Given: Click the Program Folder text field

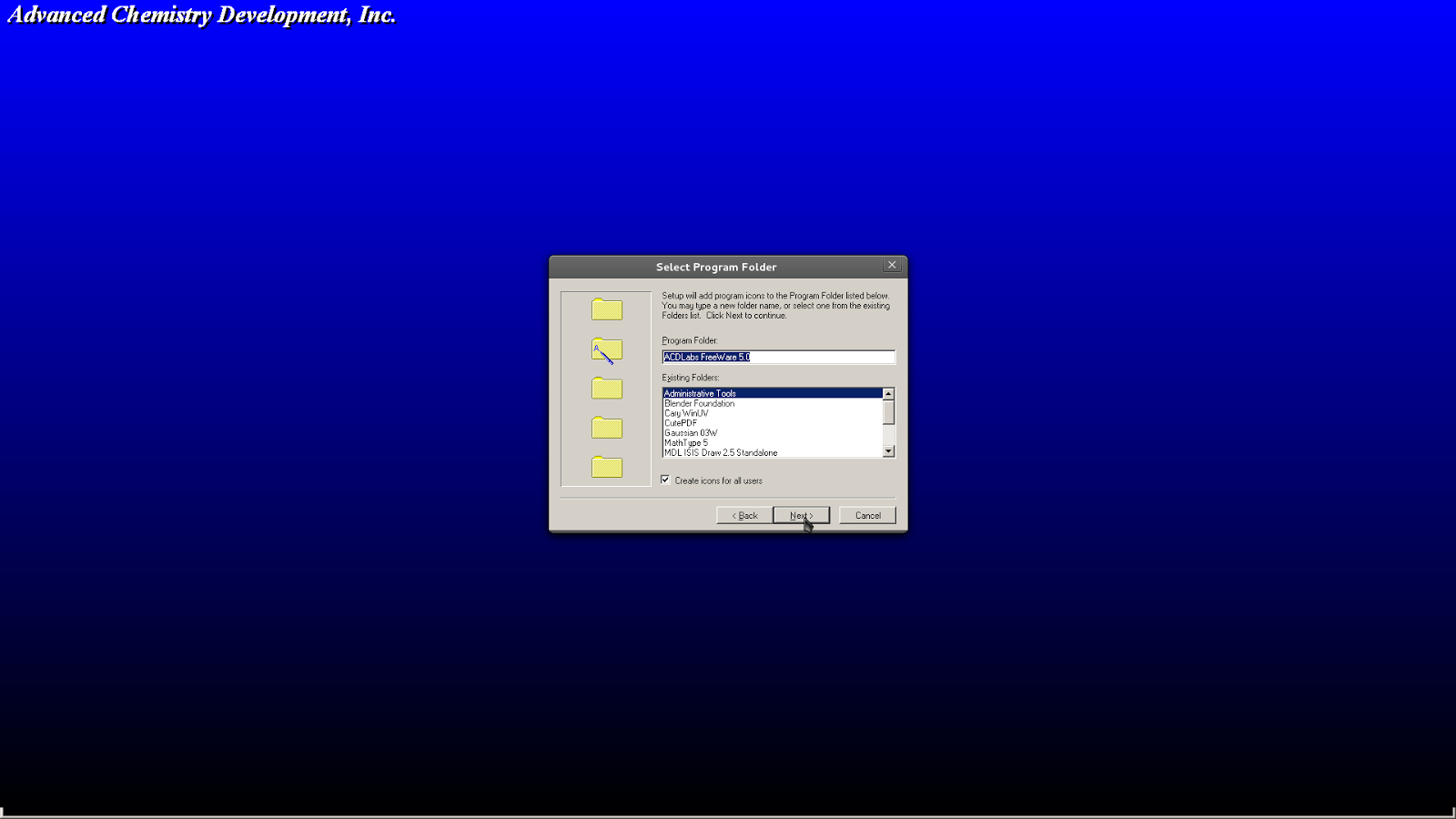Looking at the screenshot, I should point(778,357).
